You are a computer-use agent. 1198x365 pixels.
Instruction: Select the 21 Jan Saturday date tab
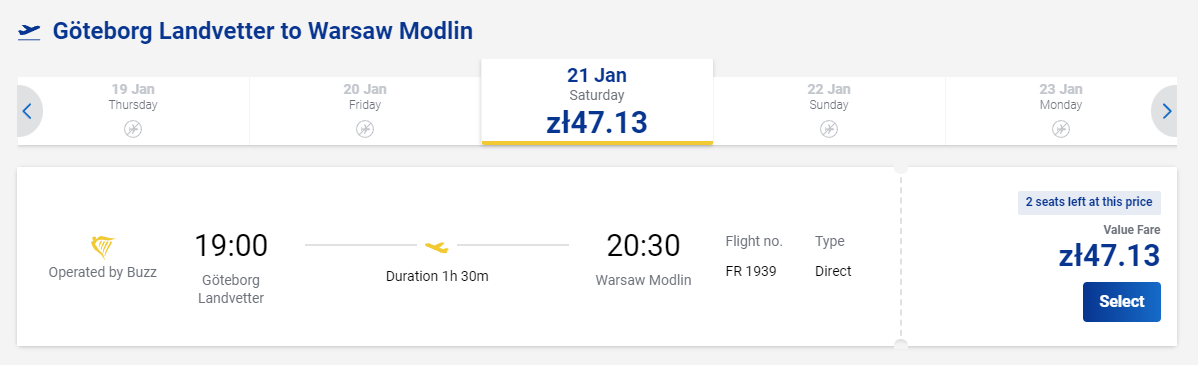coord(597,102)
